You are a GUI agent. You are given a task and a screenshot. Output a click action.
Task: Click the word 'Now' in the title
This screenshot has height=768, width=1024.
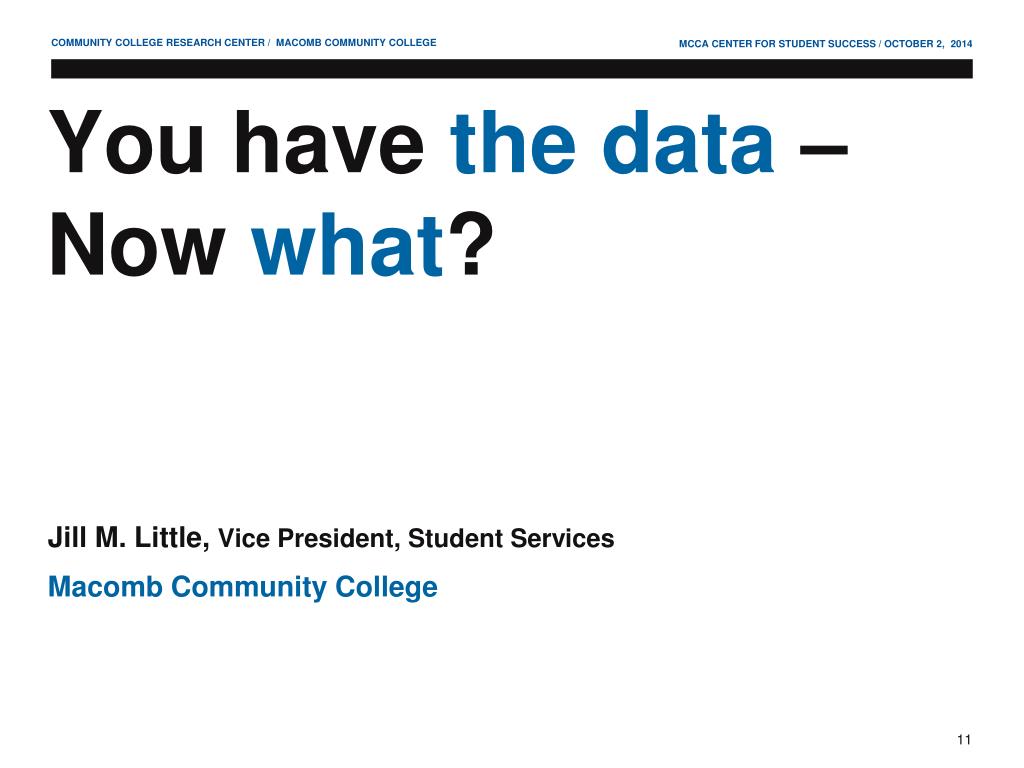point(137,246)
